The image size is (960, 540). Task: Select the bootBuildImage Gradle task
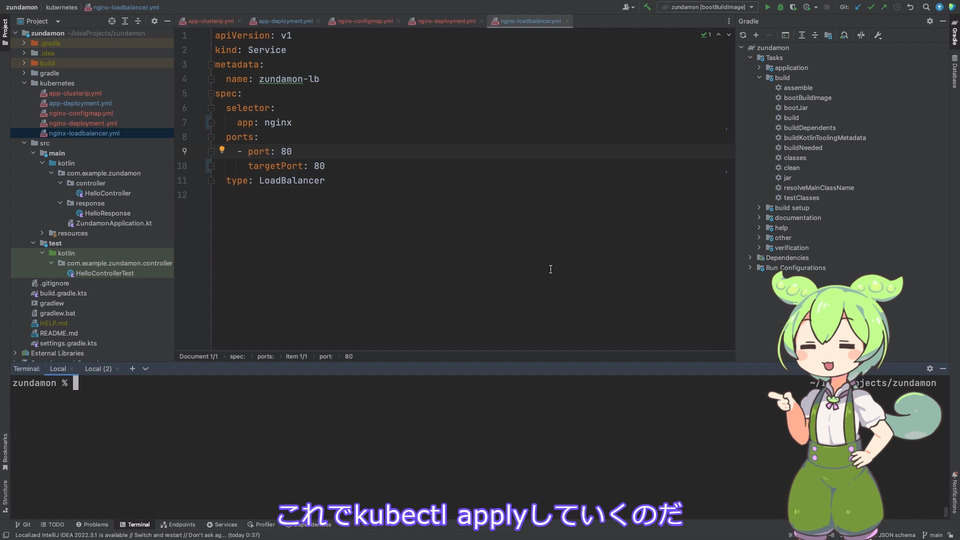pos(808,97)
